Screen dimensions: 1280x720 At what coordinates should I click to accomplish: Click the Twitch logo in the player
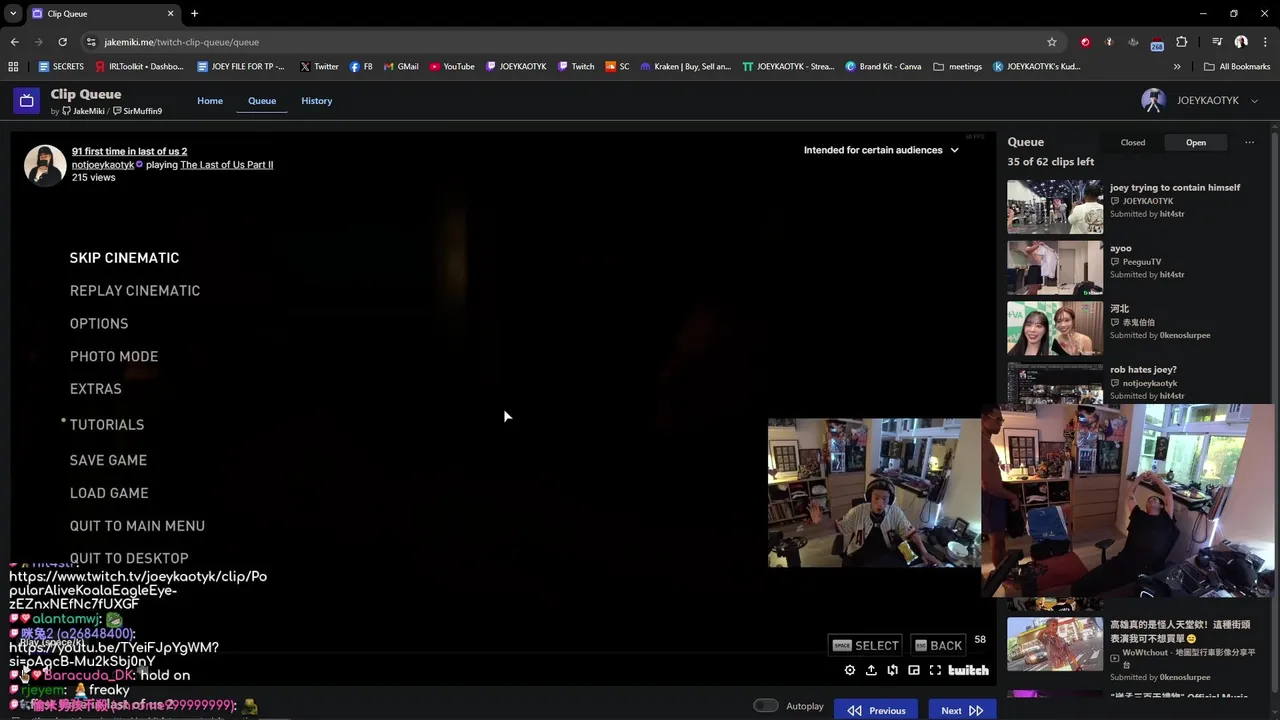coord(968,670)
